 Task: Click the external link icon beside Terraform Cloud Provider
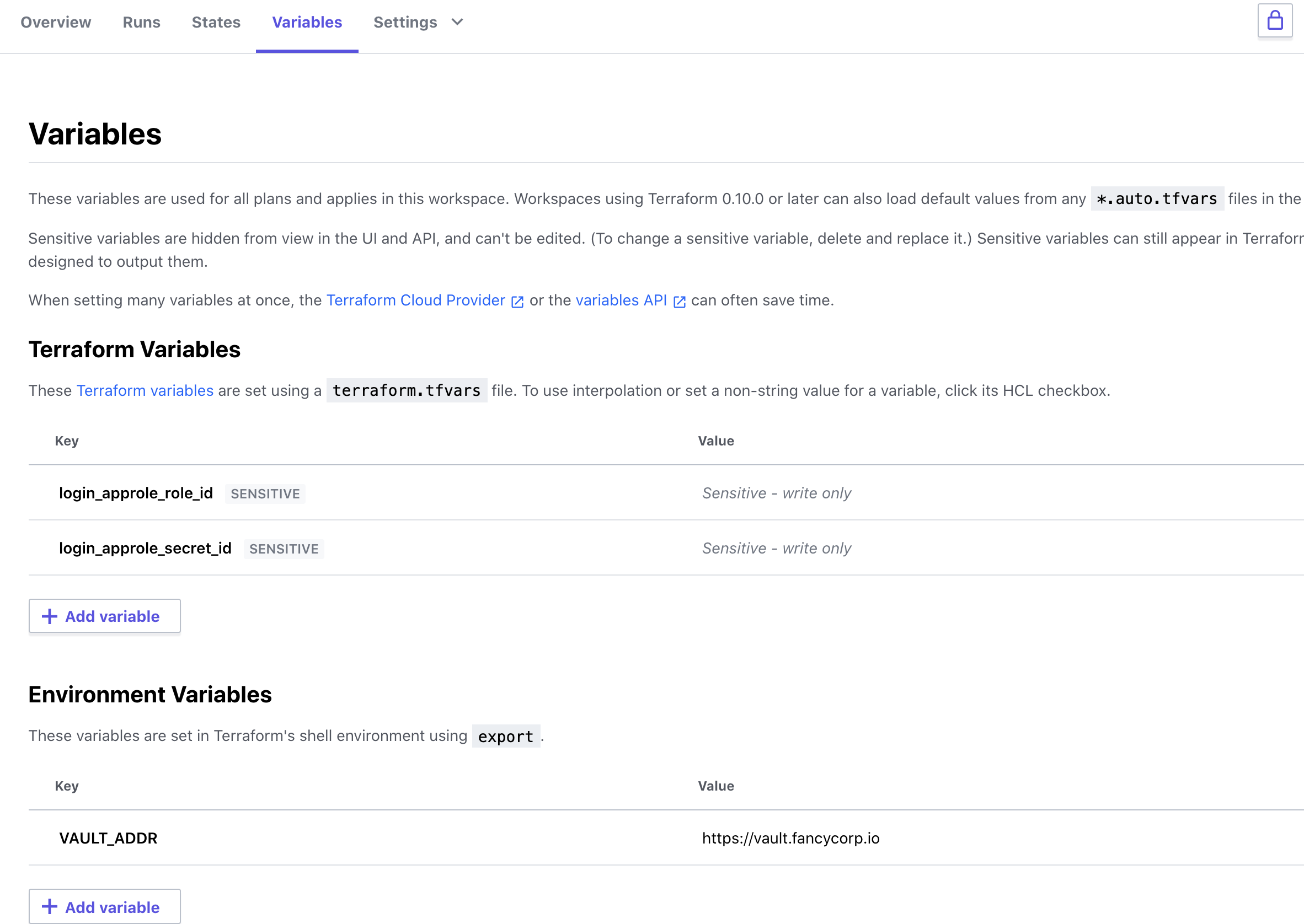tap(517, 302)
